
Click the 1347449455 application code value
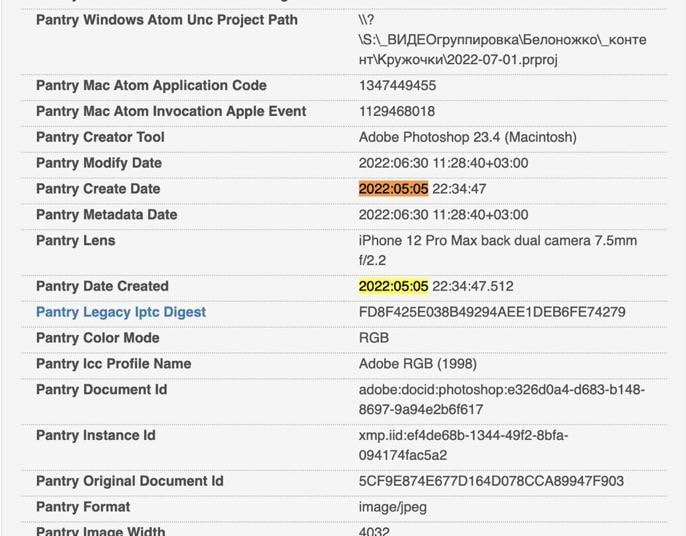[x=397, y=86]
